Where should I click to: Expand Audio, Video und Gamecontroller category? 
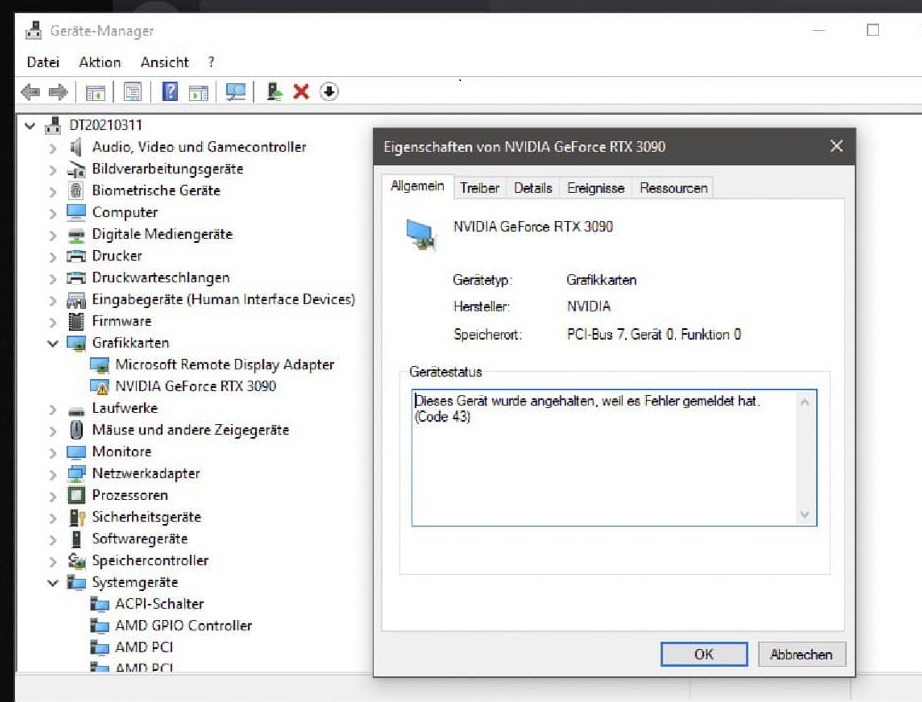pyautogui.click(x=53, y=148)
